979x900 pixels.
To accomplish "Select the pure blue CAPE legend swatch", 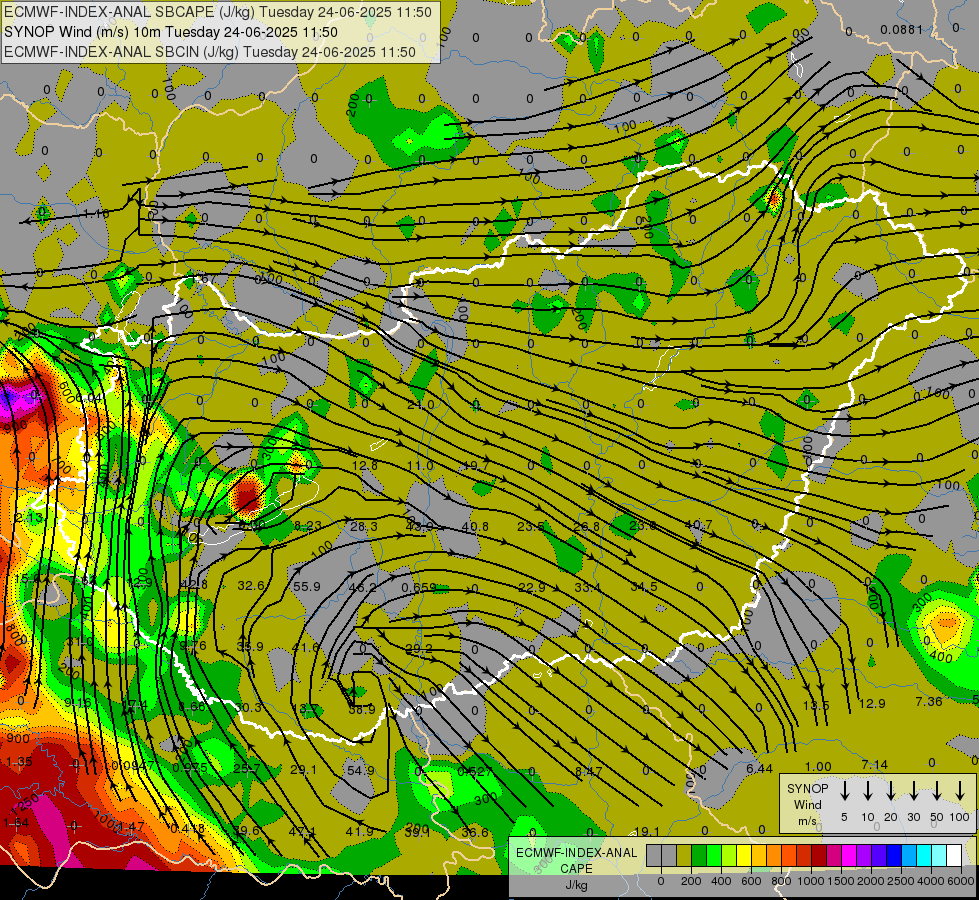I will point(893,855).
